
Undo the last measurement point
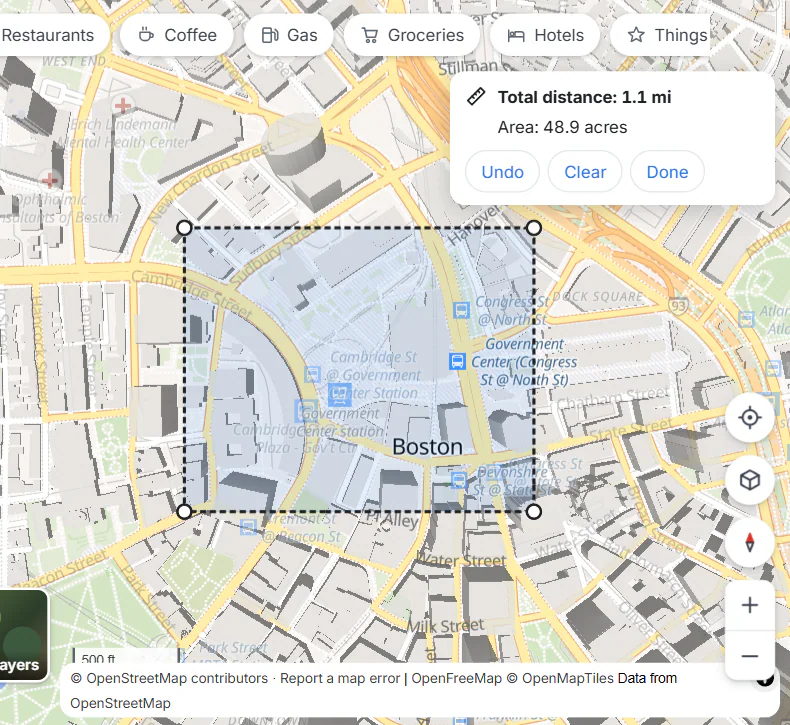(502, 172)
